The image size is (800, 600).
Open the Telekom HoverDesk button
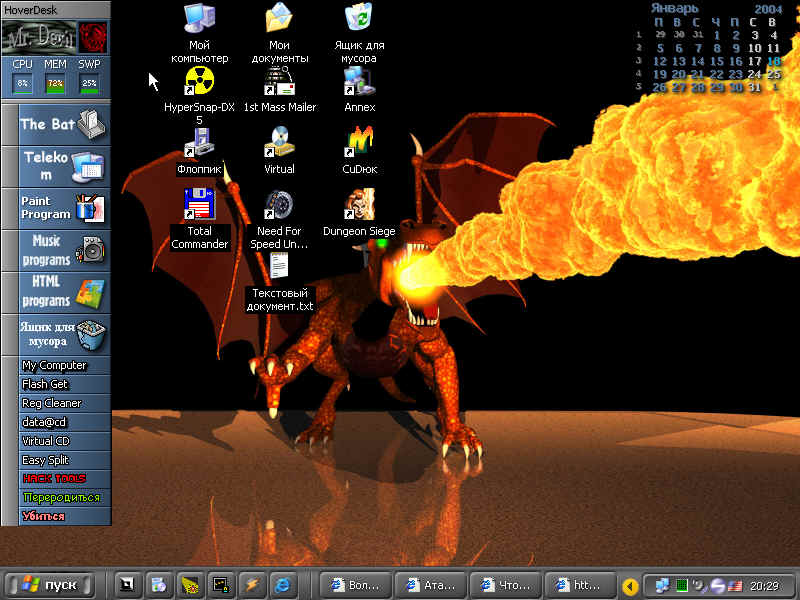pos(64,167)
